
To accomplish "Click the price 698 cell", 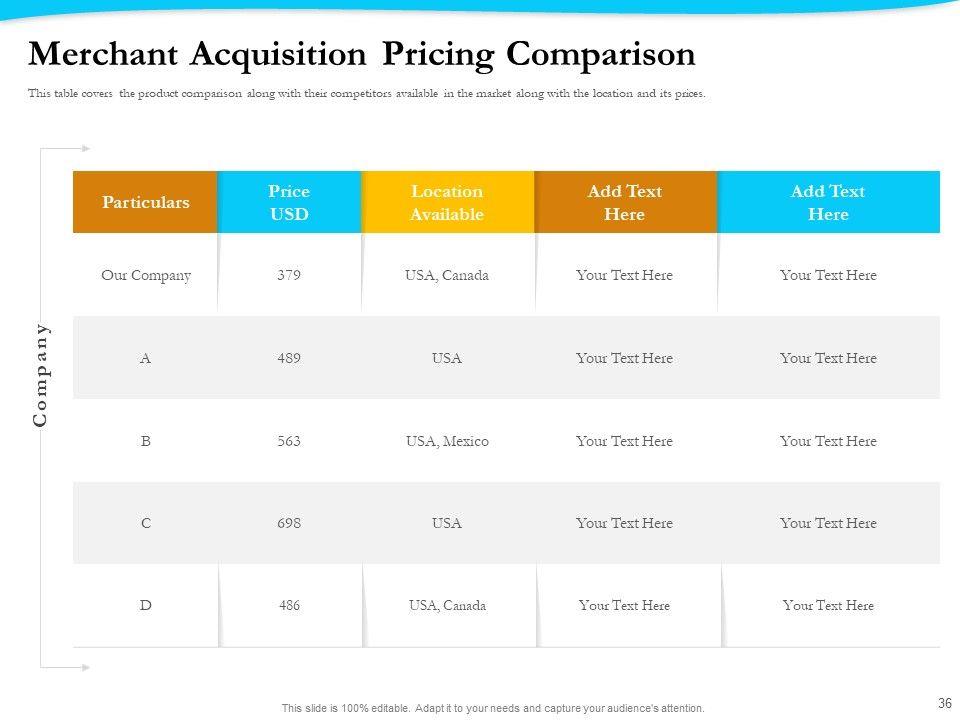I will click(289, 523).
